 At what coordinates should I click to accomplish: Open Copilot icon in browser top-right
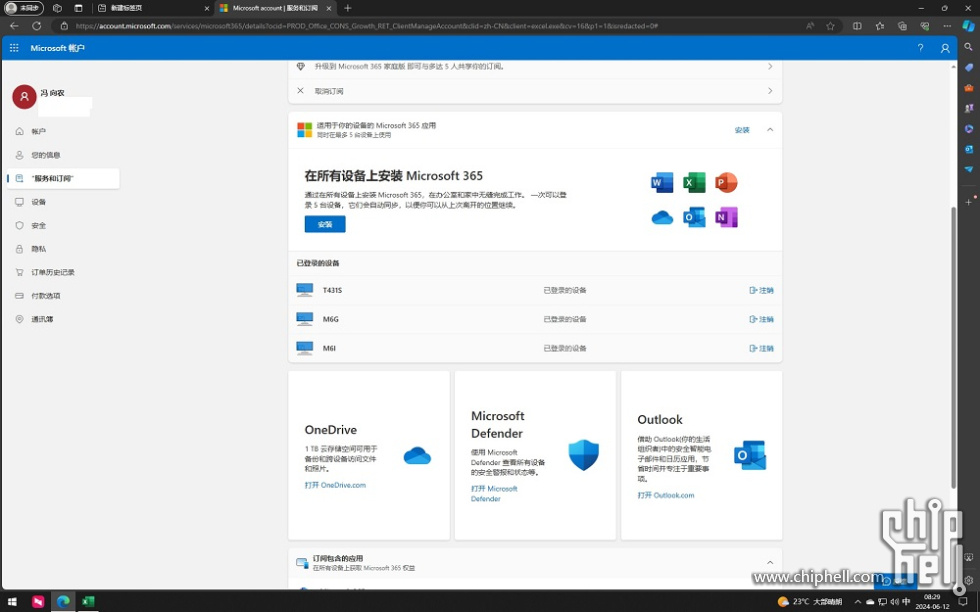(x=968, y=26)
